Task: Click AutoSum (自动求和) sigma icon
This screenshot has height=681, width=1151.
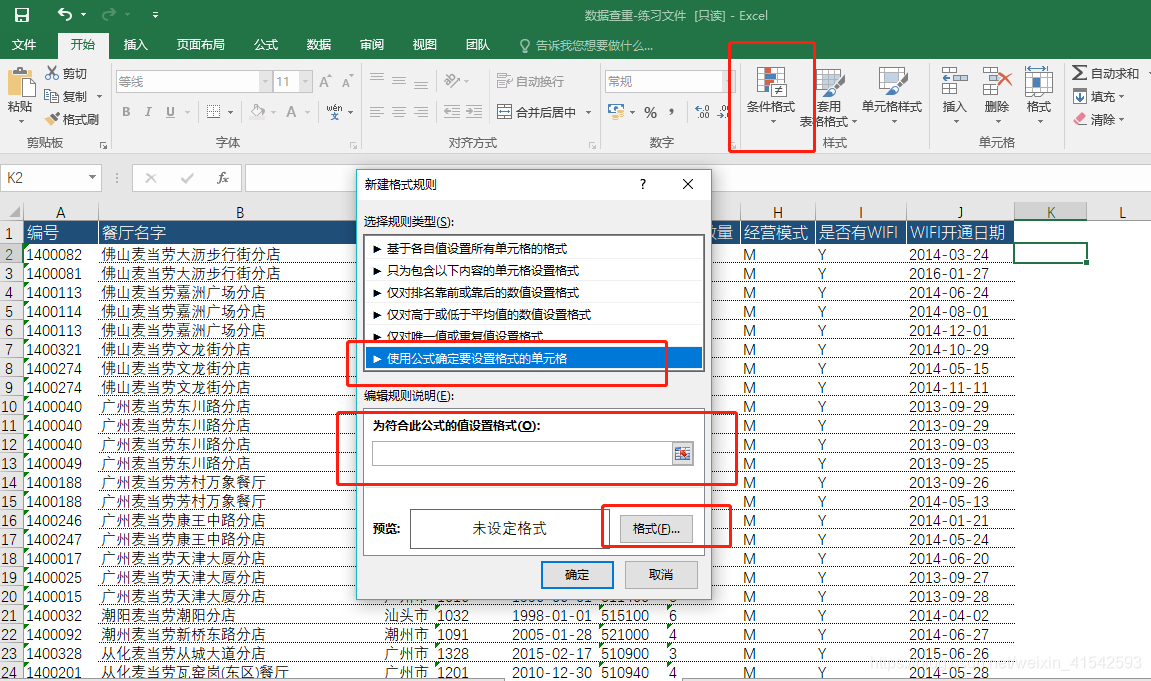Action: tap(1079, 73)
